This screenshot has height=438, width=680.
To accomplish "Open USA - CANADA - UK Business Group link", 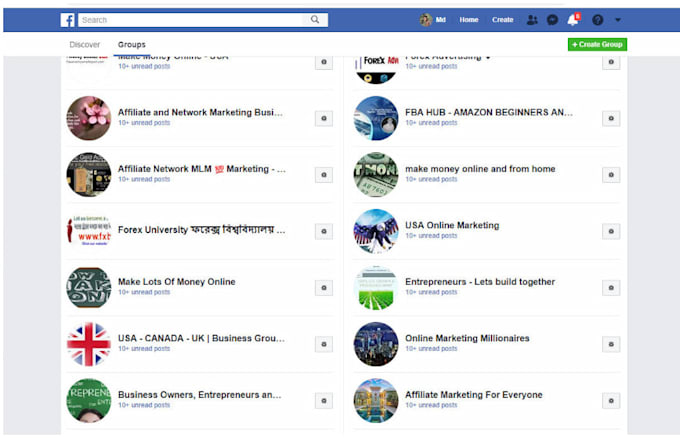I will 201,338.
